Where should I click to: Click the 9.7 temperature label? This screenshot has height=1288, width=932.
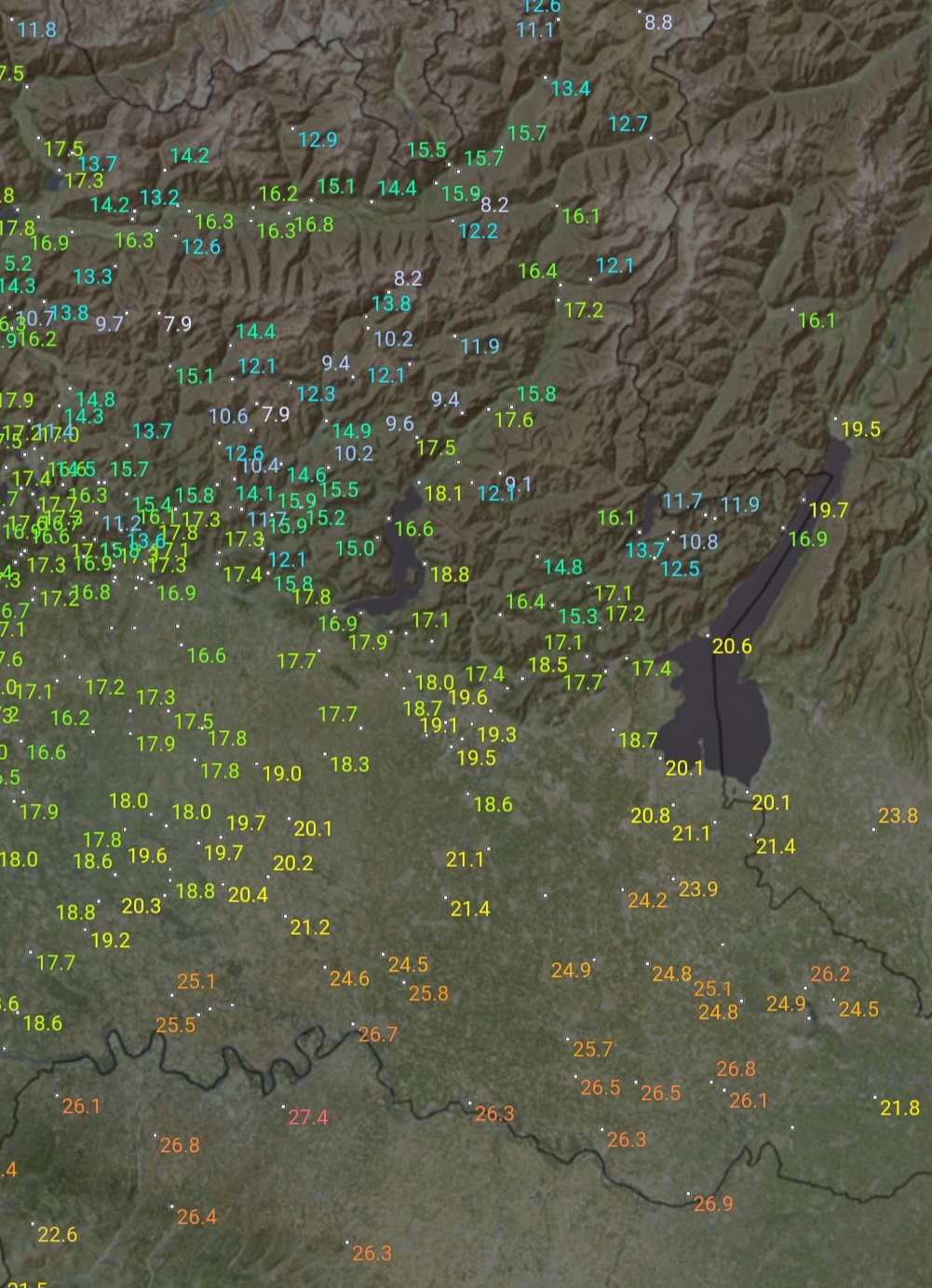(x=109, y=324)
